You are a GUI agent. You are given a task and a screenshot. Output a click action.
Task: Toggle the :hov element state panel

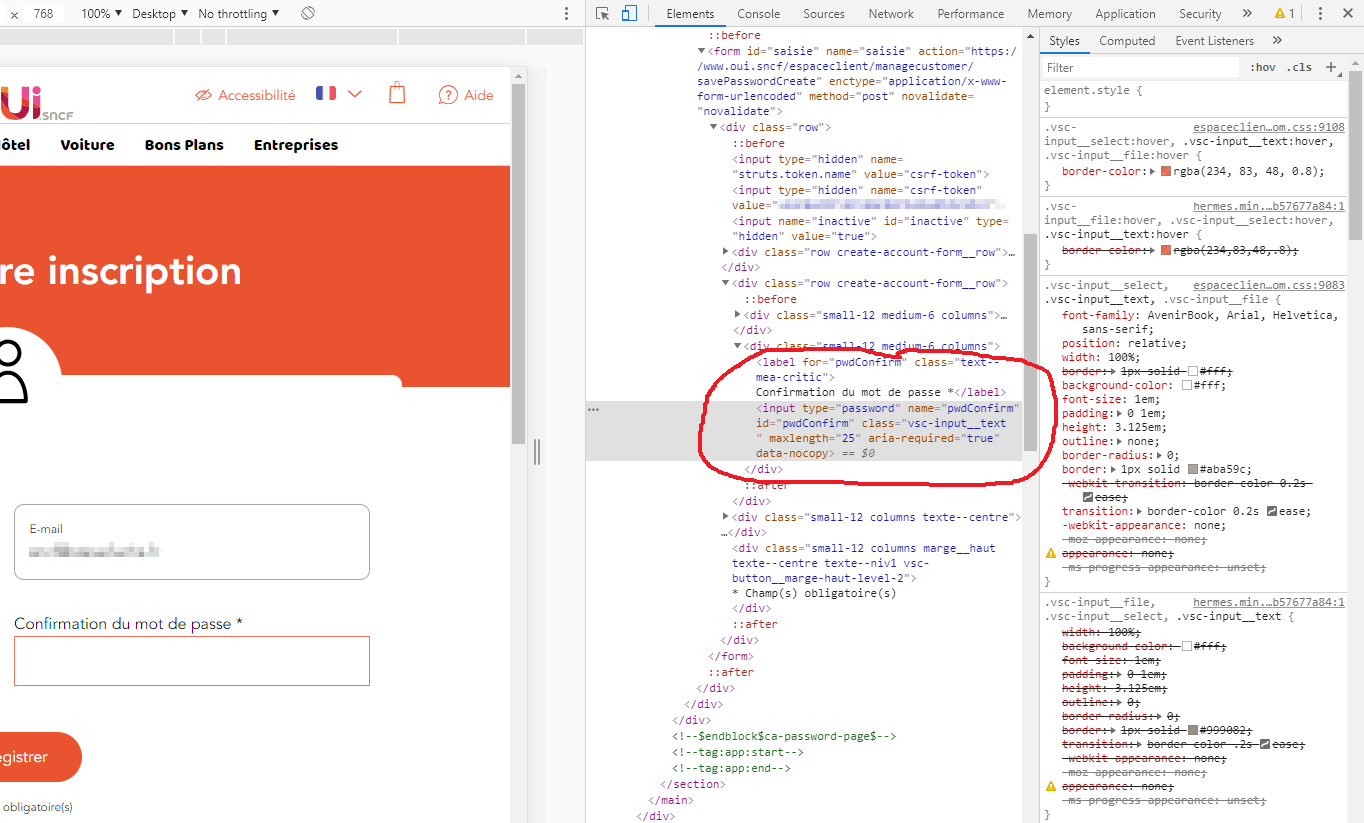tap(1263, 68)
